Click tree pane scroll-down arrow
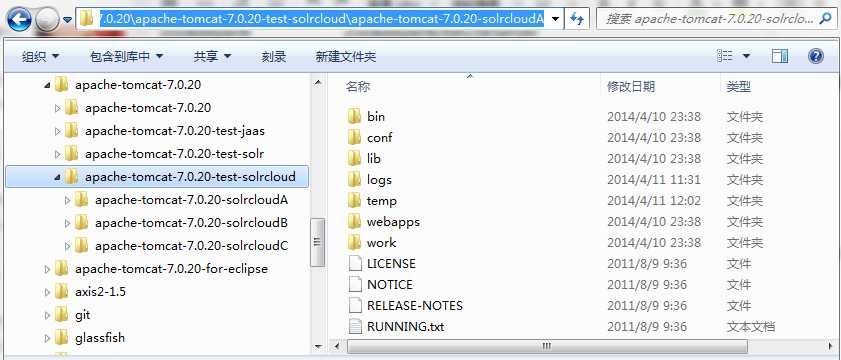The width and height of the screenshot is (841, 360). pyautogui.click(x=317, y=346)
